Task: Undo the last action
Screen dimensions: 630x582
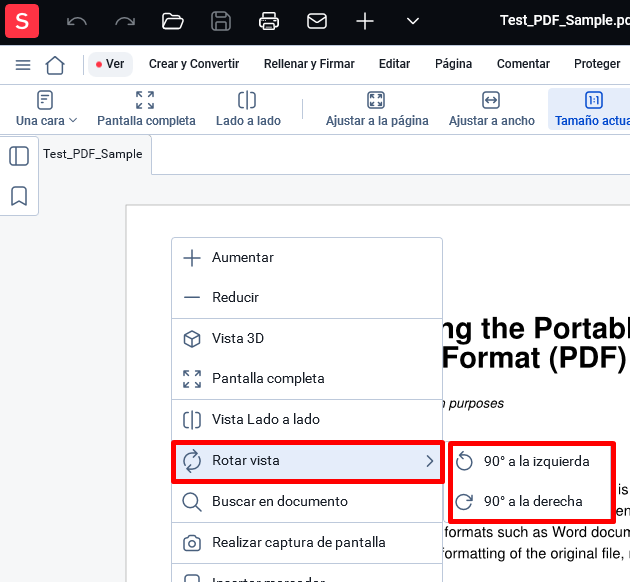Action: 76,21
